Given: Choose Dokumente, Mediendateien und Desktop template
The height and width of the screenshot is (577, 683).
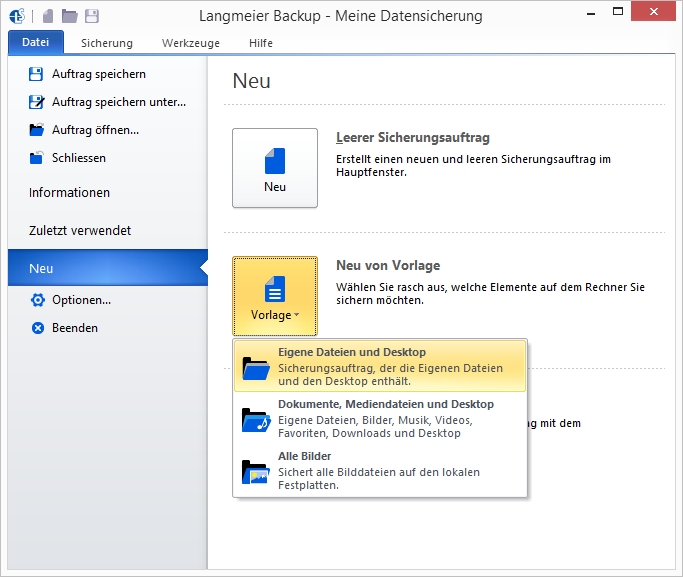Looking at the screenshot, I should pos(380,418).
